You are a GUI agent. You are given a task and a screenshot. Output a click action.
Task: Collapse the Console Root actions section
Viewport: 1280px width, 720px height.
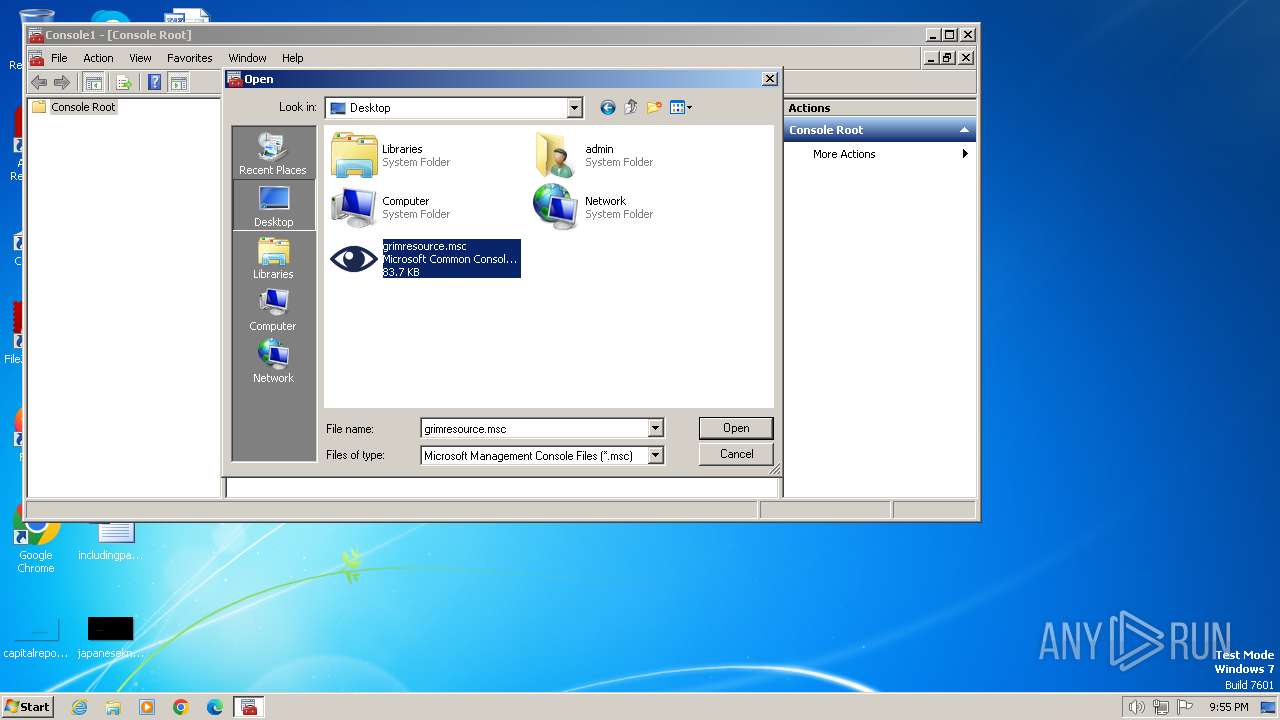[x=964, y=130]
